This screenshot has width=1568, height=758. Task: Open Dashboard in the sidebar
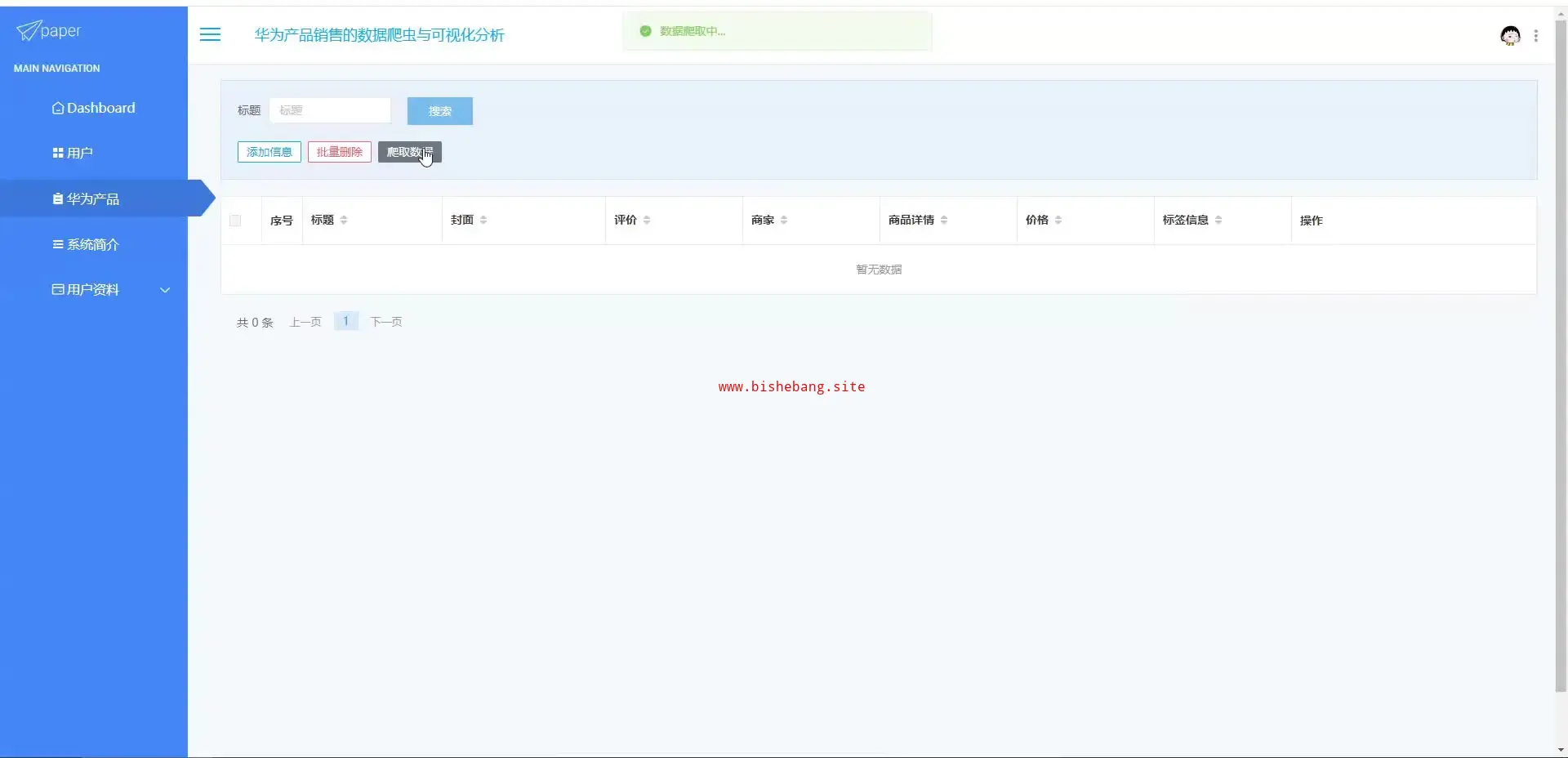point(94,108)
